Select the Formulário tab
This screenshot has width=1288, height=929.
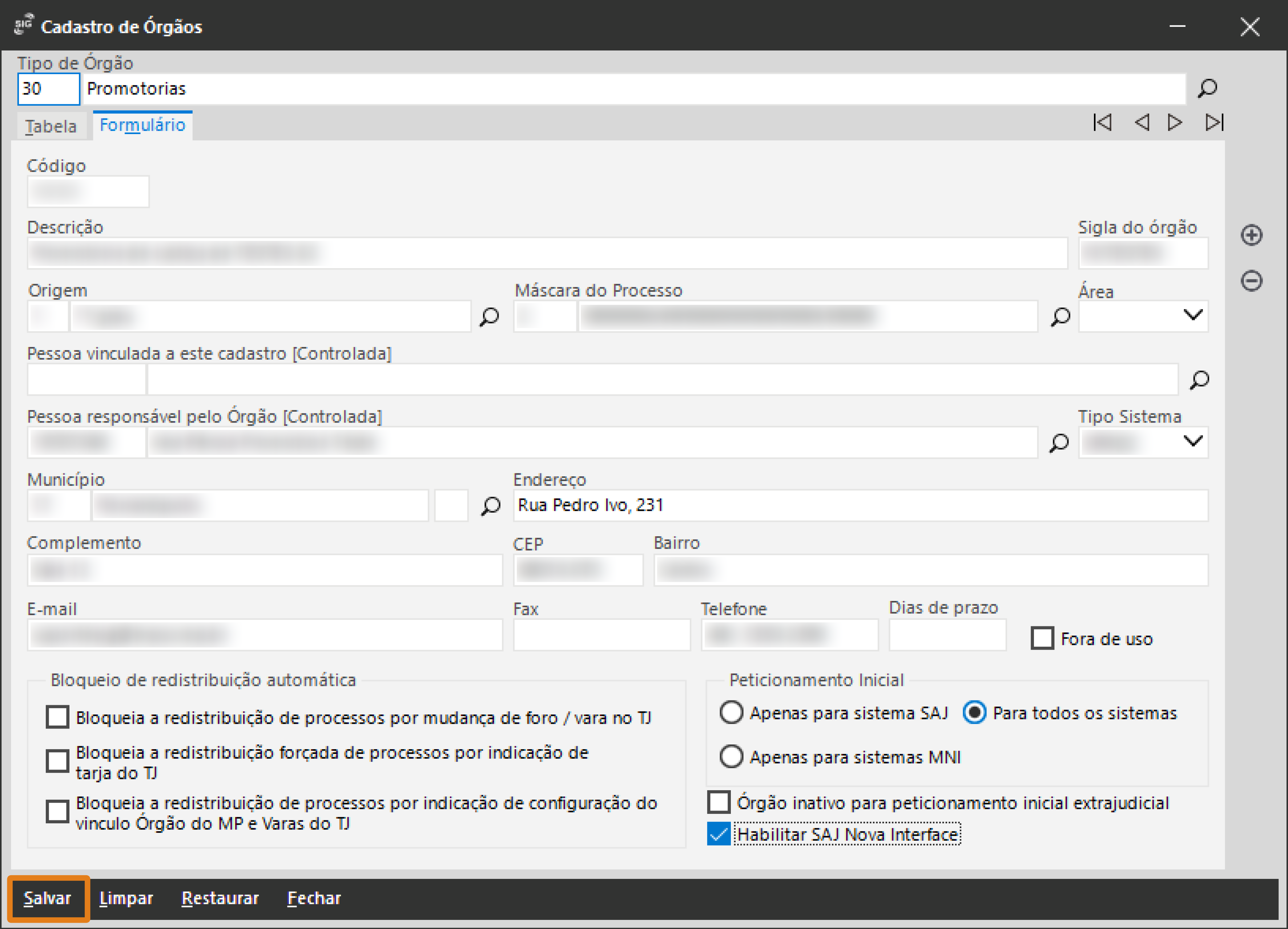tap(142, 125)
